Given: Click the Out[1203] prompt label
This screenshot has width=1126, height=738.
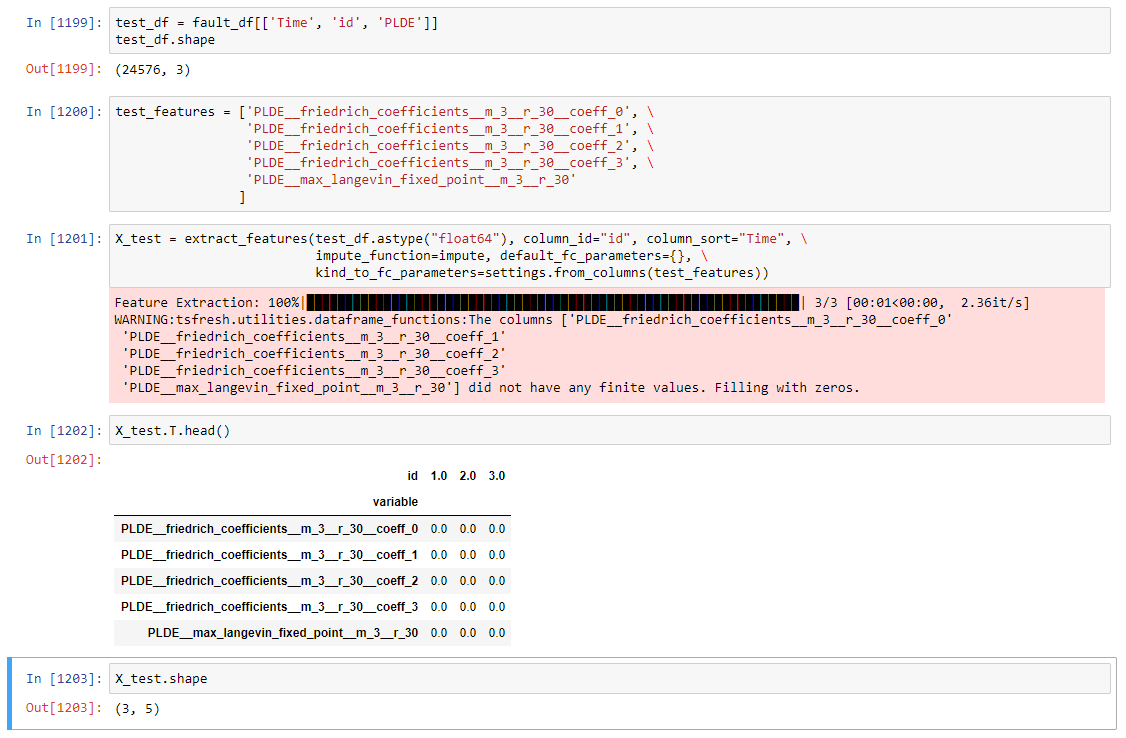Looking at the screenshot, I should point(65,708).
